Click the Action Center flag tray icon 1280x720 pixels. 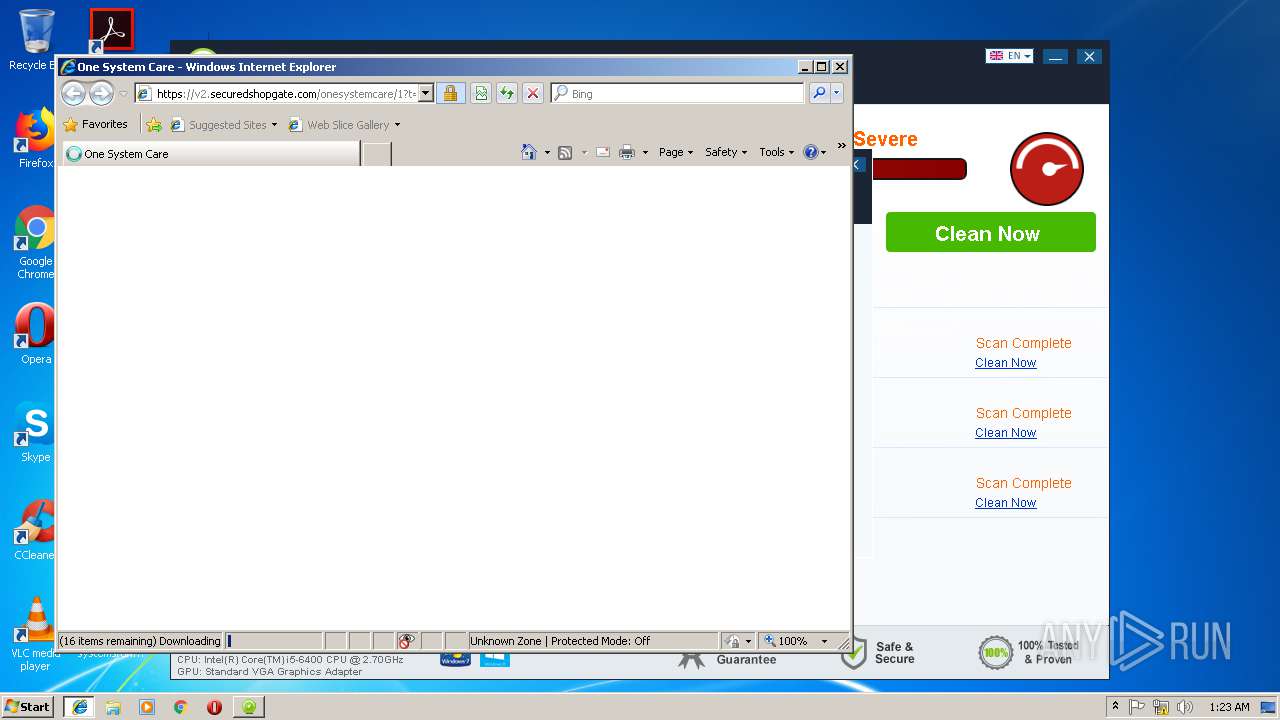point(1137,707)
